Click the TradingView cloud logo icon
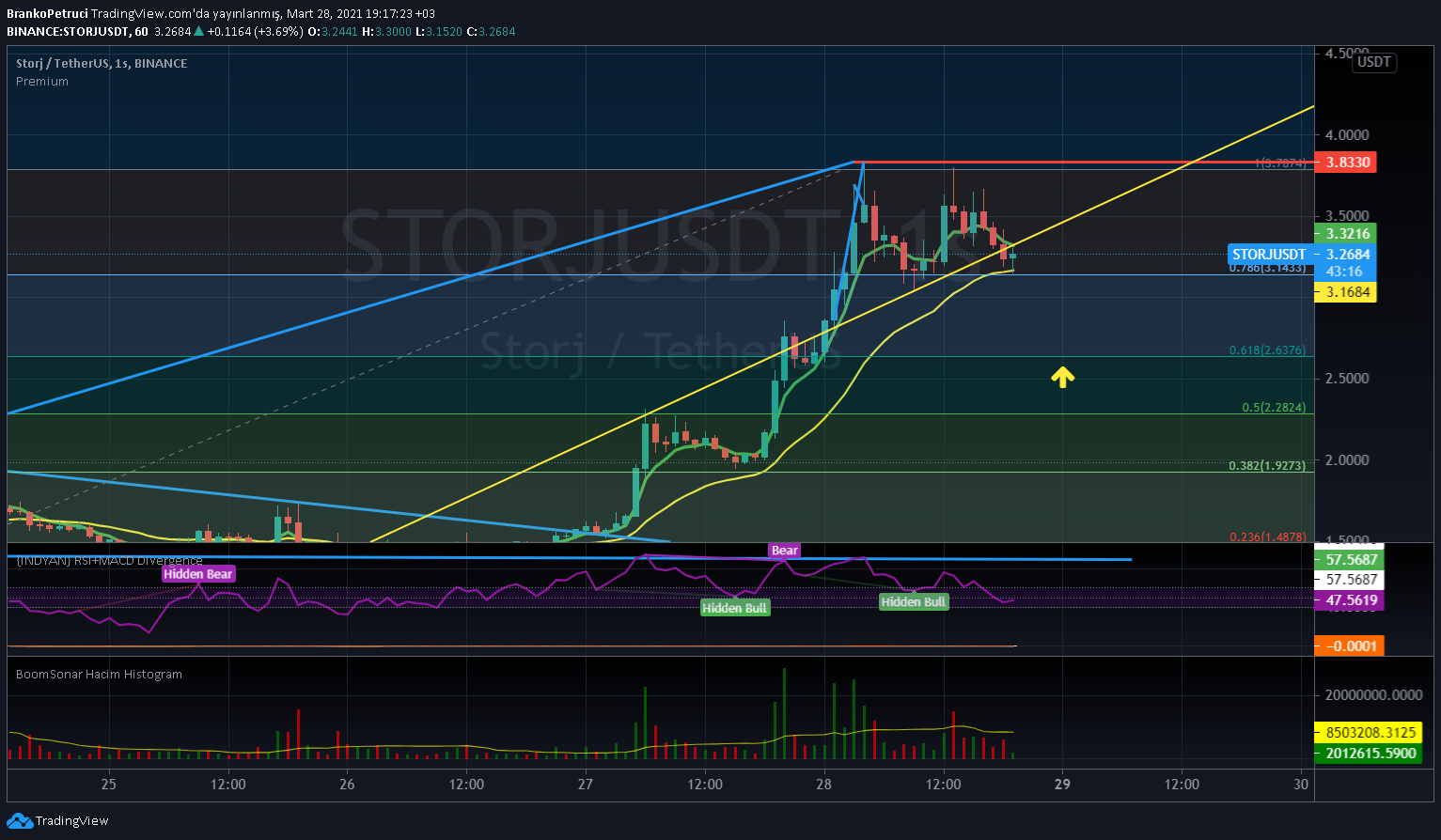Viewport: 1441px width, 840px height. click(19, 820)
